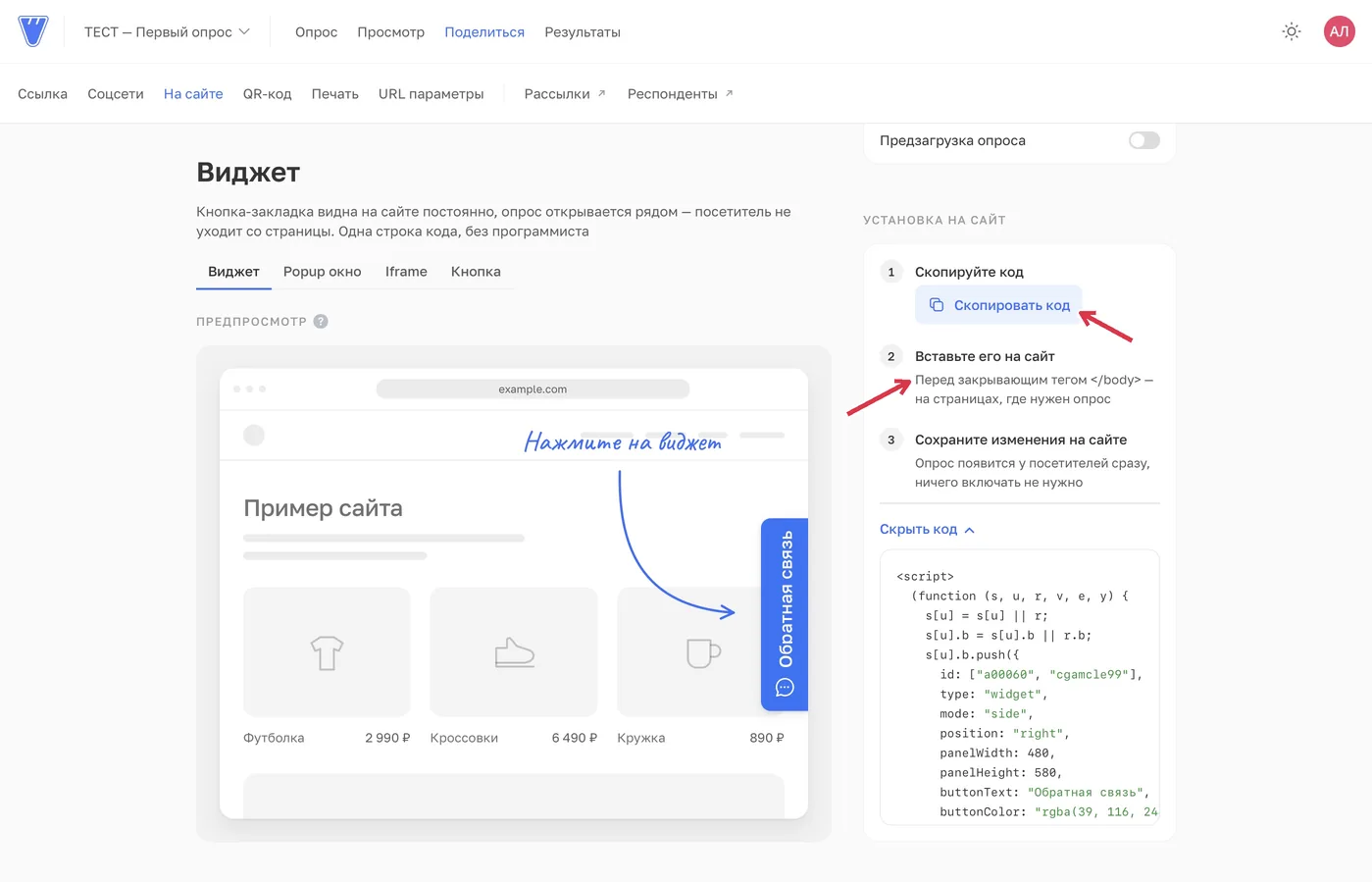Image resolution: width=1372 pixels, height=882 pixels.
Task: Click the example.com address bar in the preview
Action: point(533,389)
